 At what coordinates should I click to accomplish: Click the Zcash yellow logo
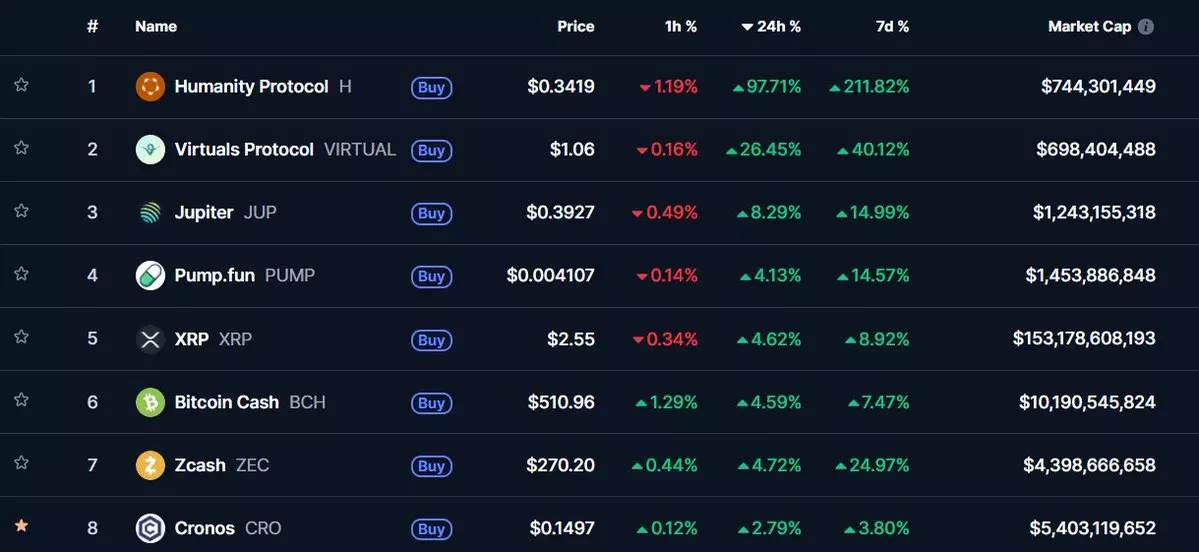tap(150, 466)
